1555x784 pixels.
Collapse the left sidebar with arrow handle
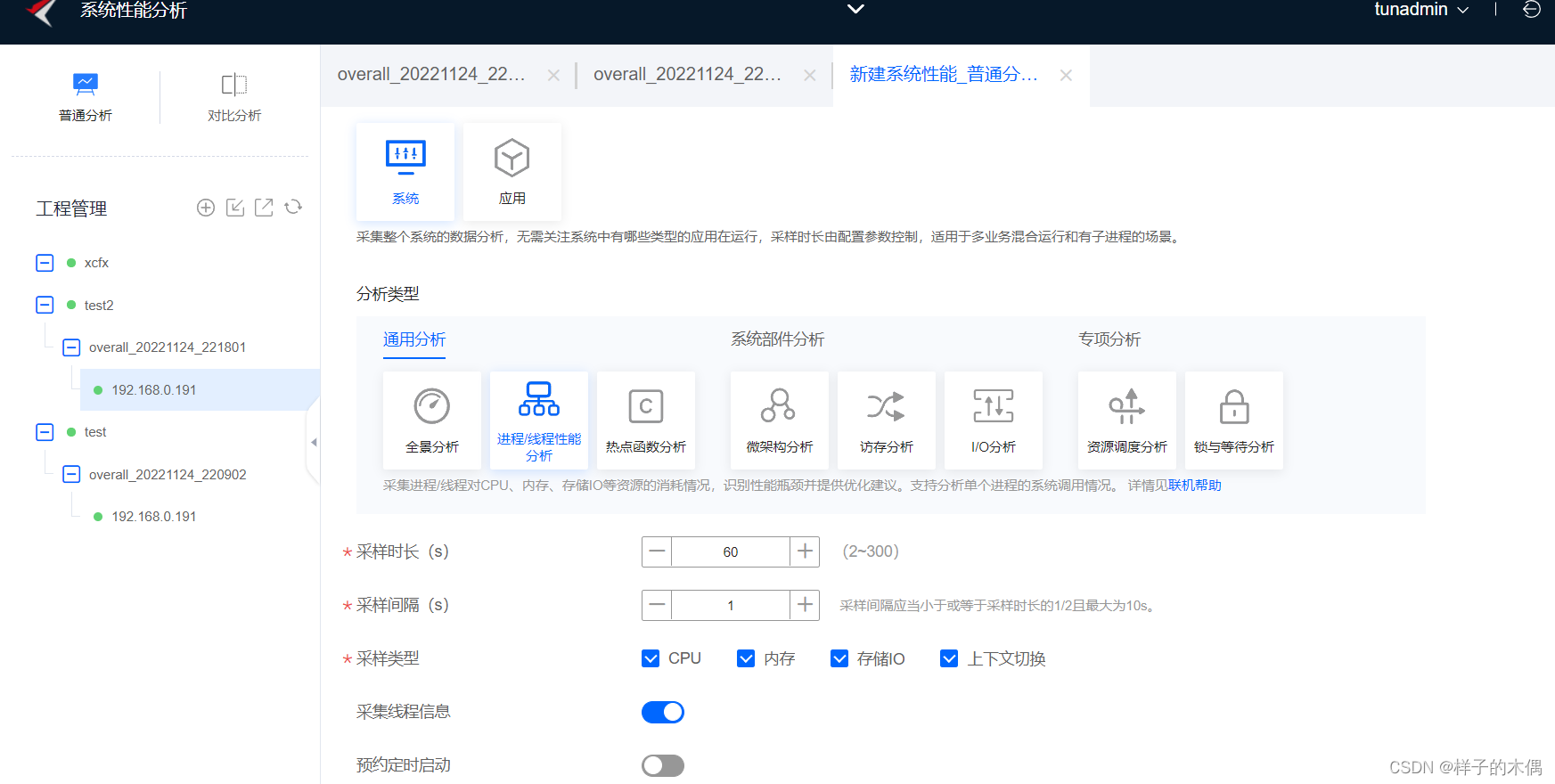pos(314,442)
